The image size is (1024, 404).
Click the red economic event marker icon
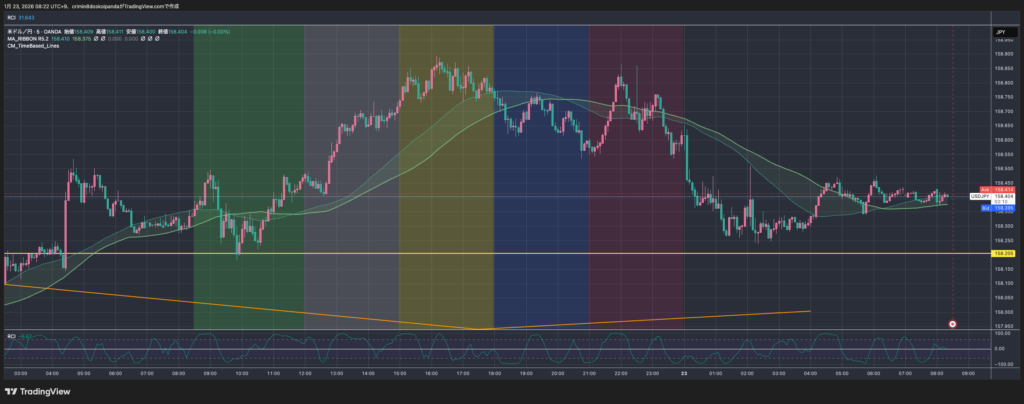pos(952,324)
